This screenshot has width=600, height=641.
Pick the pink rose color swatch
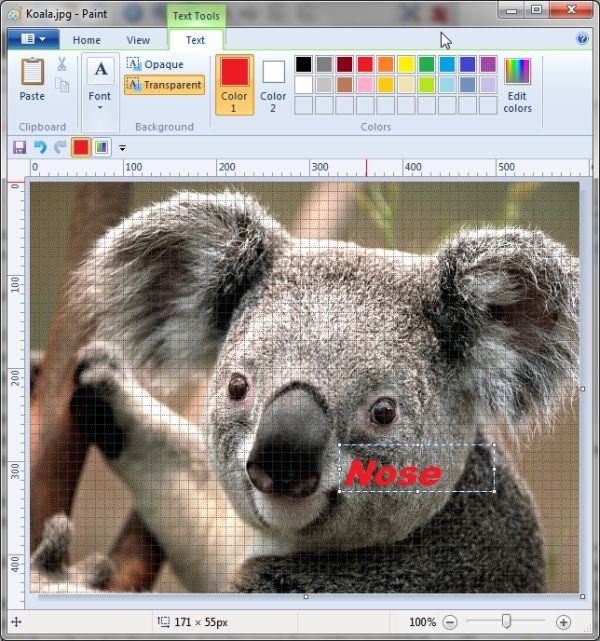[365, 85]
